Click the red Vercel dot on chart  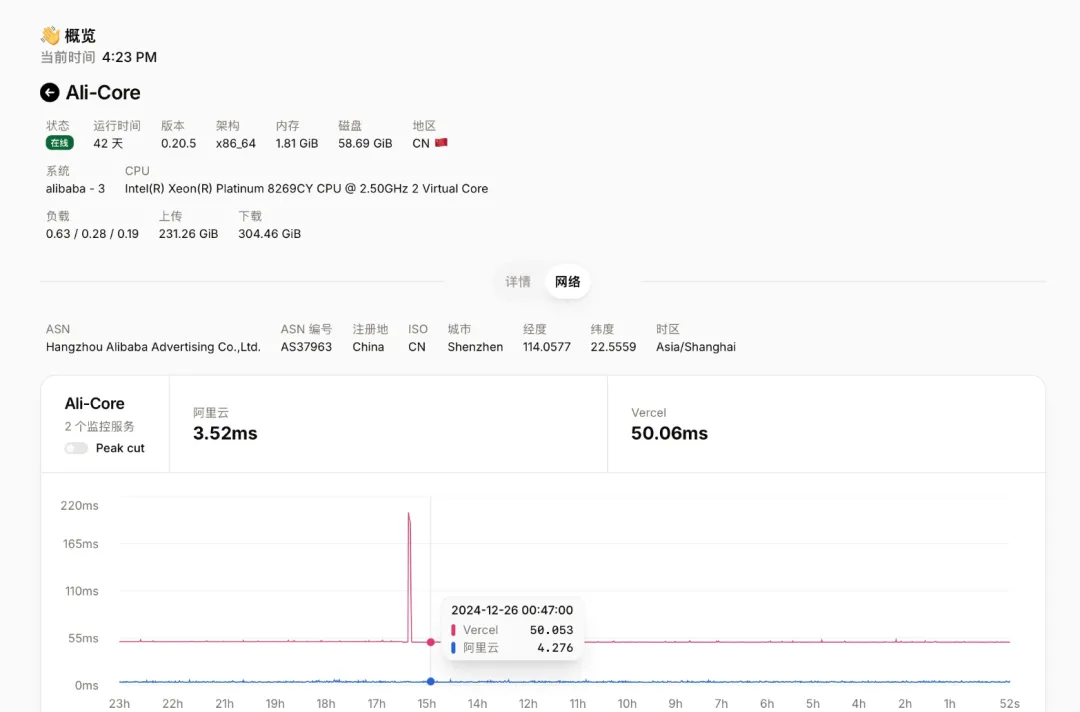(431, 642)
